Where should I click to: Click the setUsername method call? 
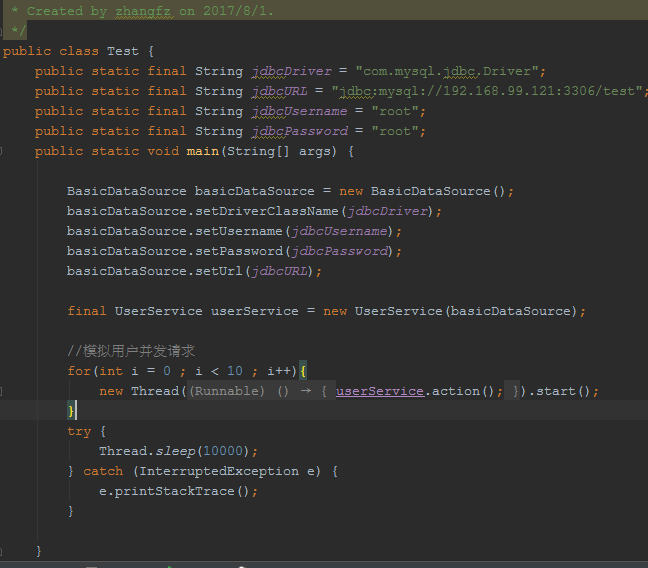pyautogui.click(x=238, y=231)
